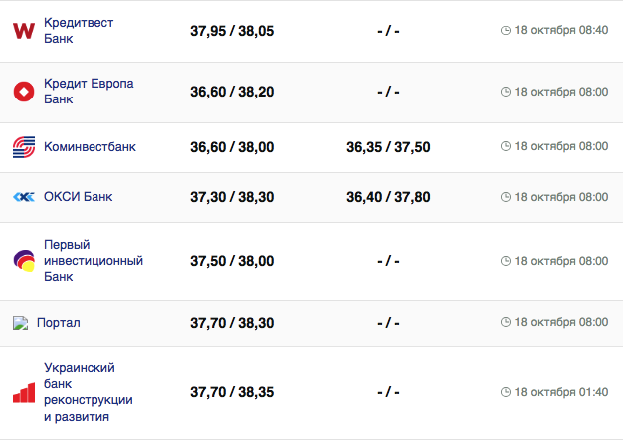Click the 37,70 / 38,35 rate
Screen dimensions: 625x442
pyautogui.click(x=232, y=392)
